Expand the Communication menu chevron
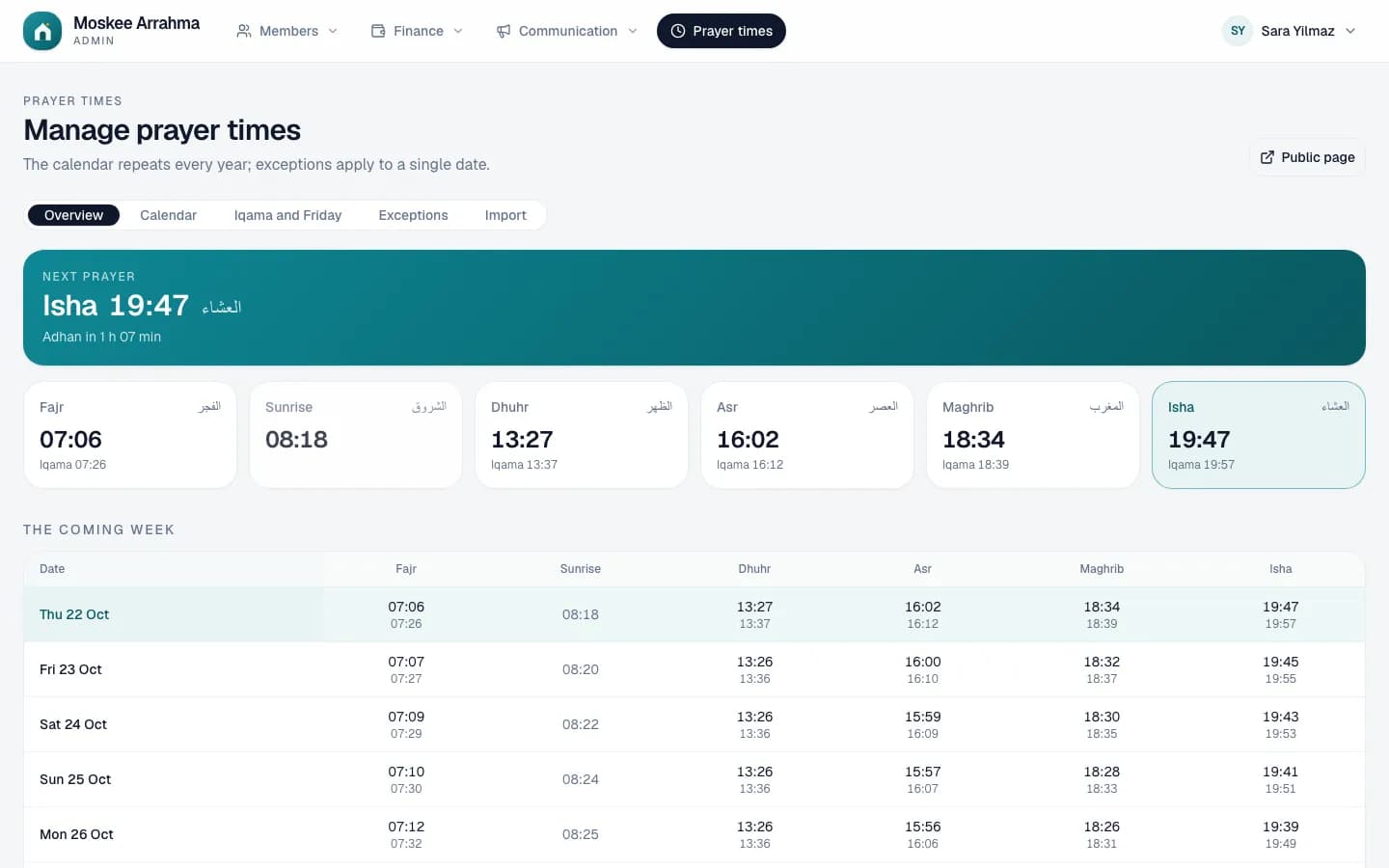The width and height of the screenshot is (1389, 868). (633, 31)
